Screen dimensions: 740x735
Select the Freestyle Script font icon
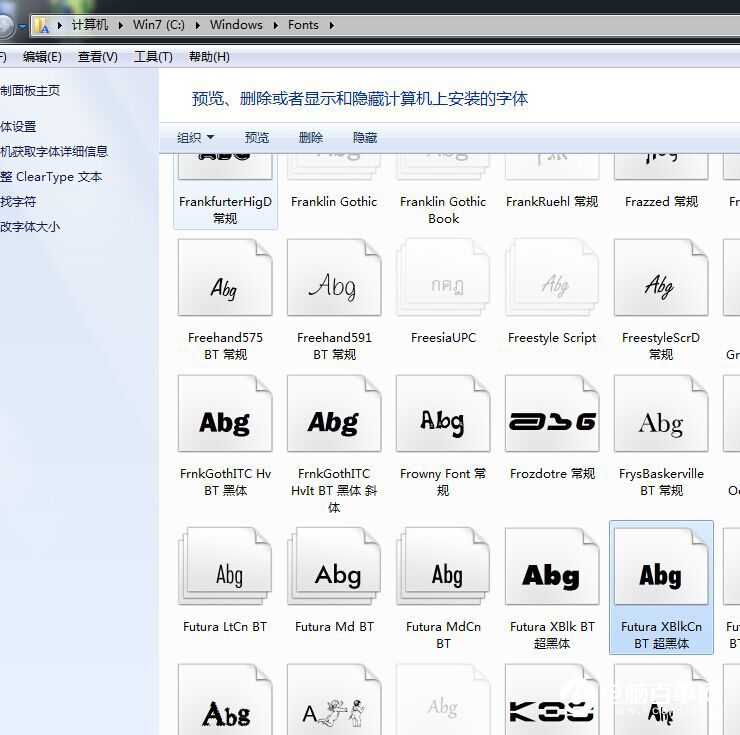(552, 277)
